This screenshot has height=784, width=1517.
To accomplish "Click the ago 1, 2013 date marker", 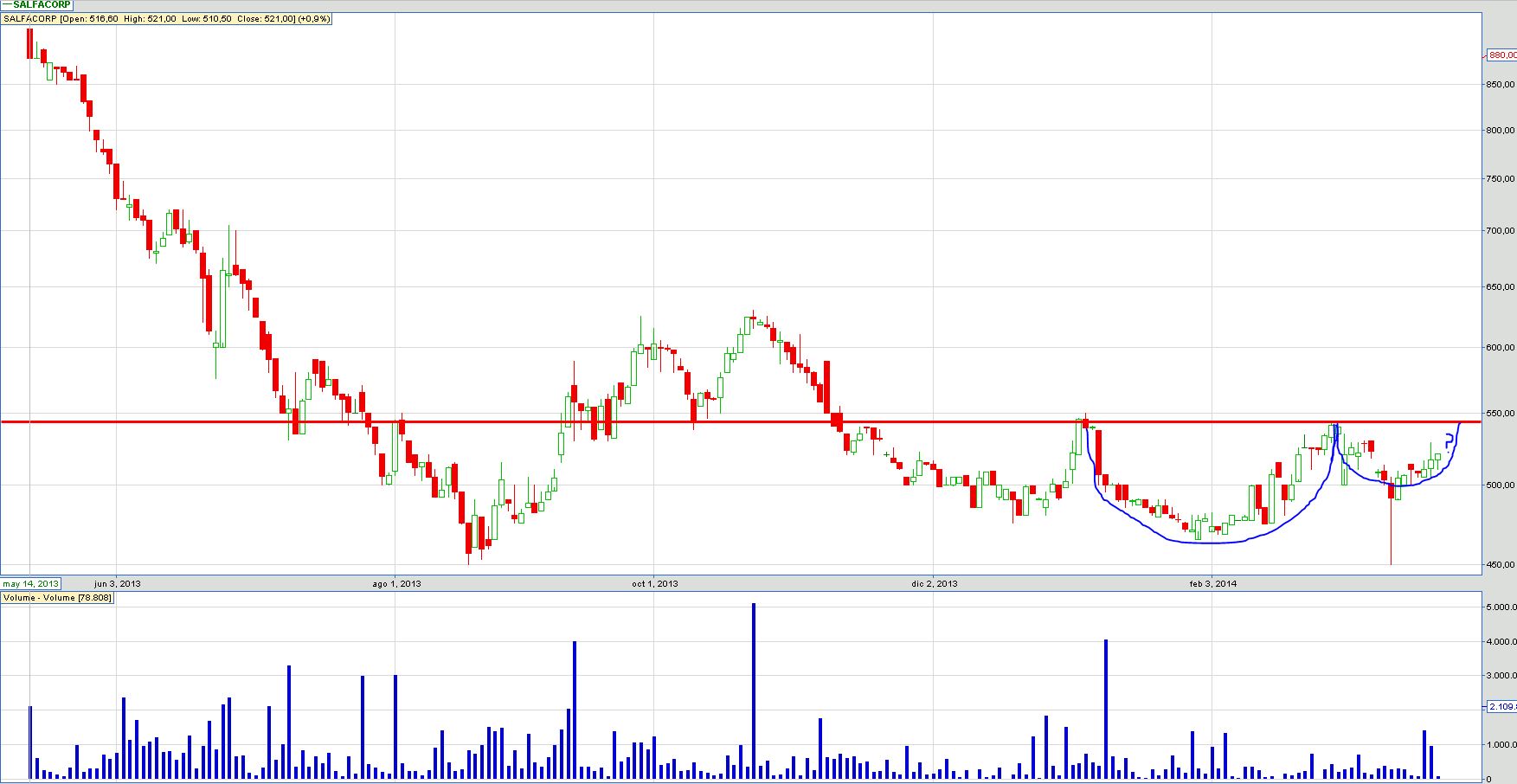I will click(396, 583).
